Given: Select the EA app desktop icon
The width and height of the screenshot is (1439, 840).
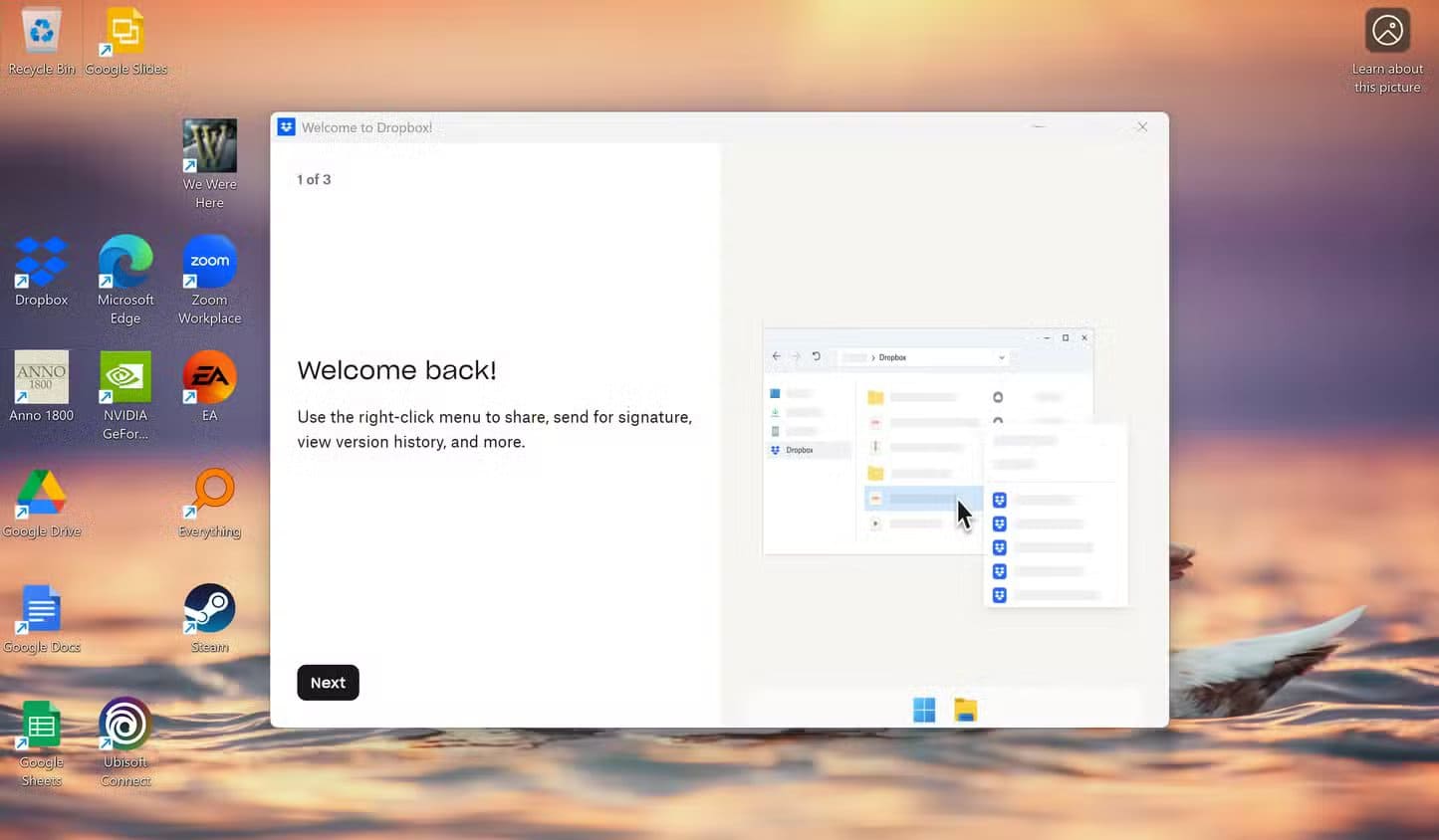Looking at the screenshot, I should tap(209, 378).
